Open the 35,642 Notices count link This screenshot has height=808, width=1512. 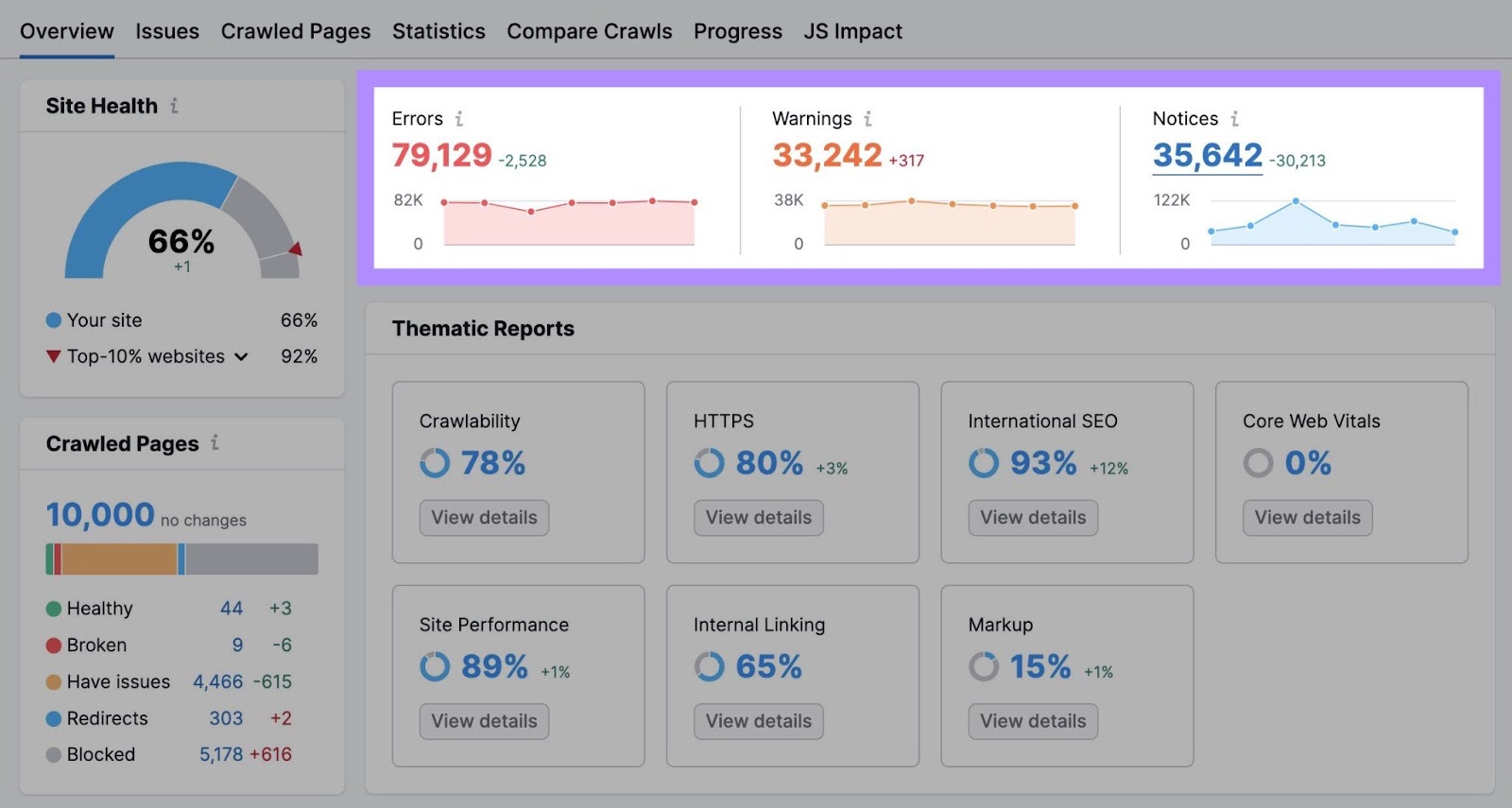1207,156
